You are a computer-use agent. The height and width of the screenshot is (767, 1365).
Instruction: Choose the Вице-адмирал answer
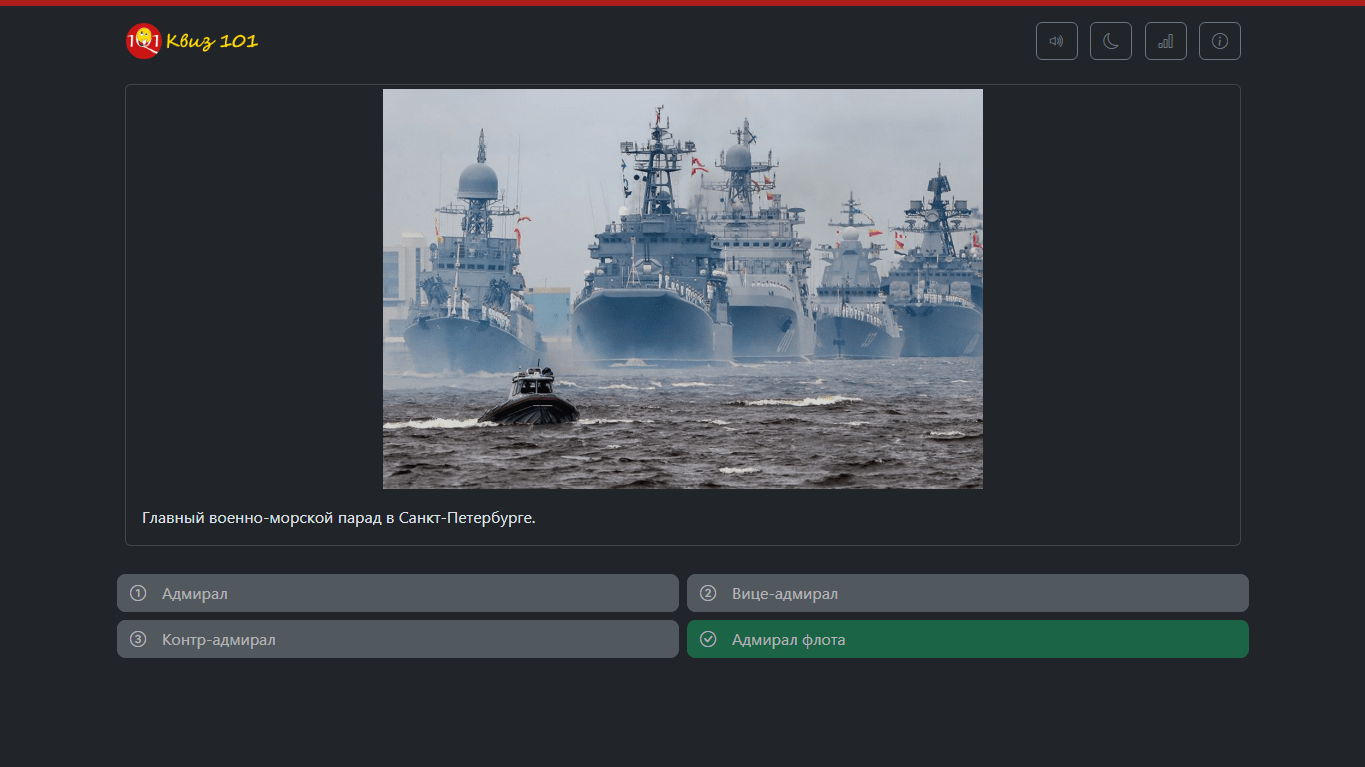[x=967, y=592]
